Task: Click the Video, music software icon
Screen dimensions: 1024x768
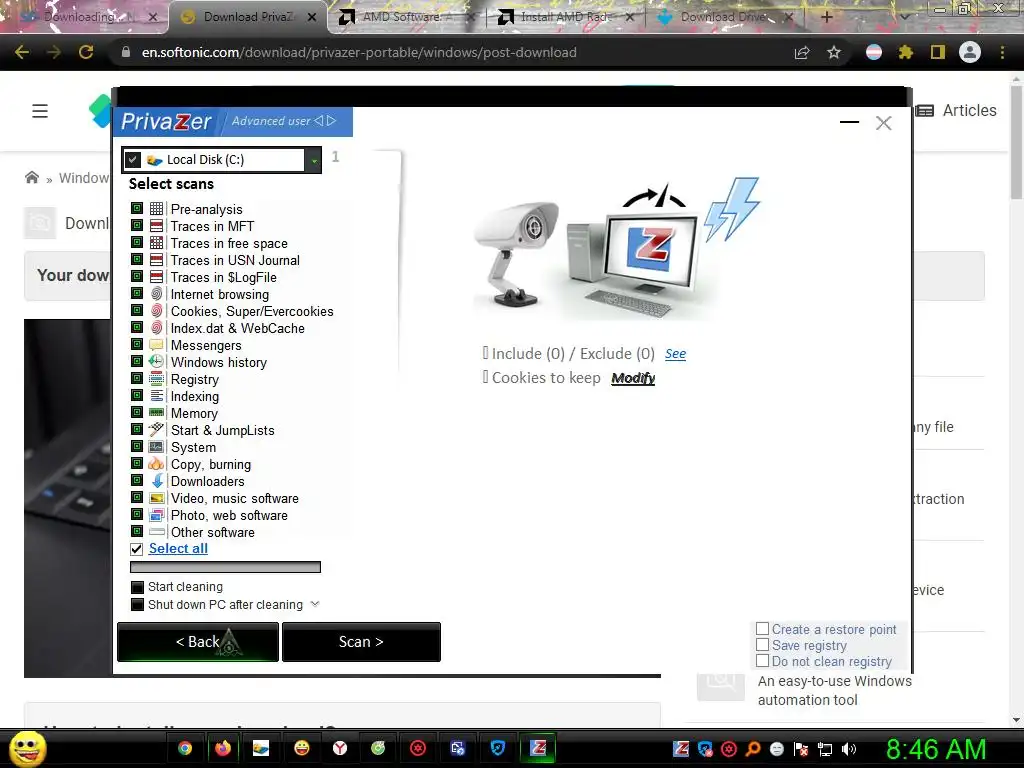Action: point(156,498)
